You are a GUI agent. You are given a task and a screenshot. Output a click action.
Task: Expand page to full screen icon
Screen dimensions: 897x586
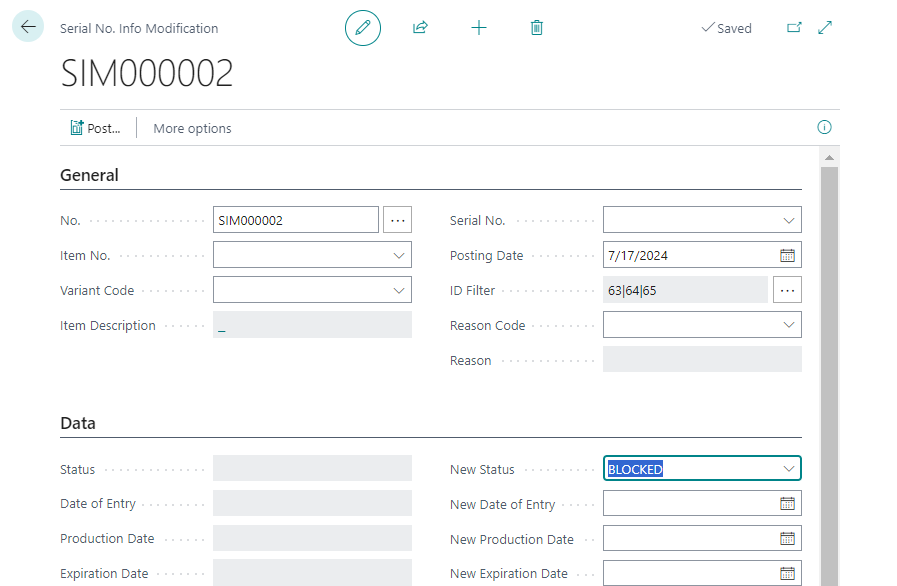825,27
